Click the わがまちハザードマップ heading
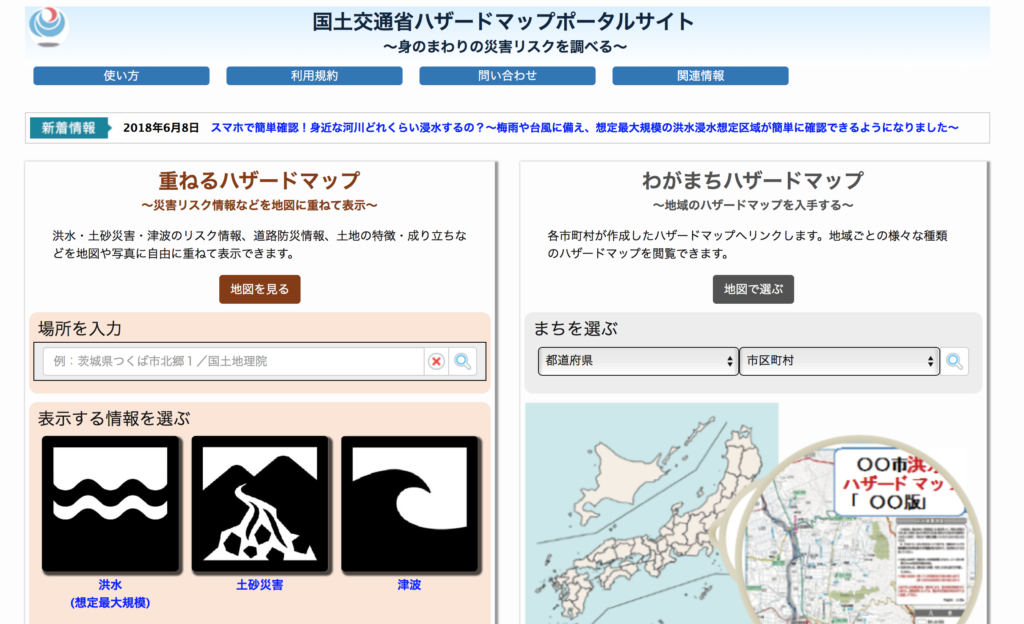Screen dimensions: 1024x624 (x=753, y=180)
